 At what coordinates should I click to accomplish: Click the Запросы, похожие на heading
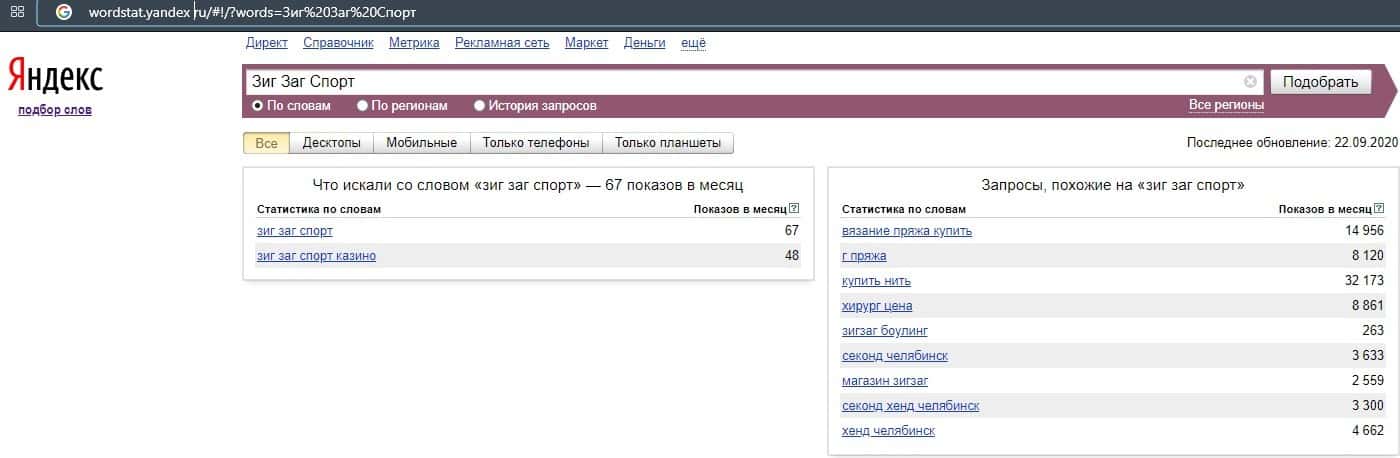tap(1113, 185)
